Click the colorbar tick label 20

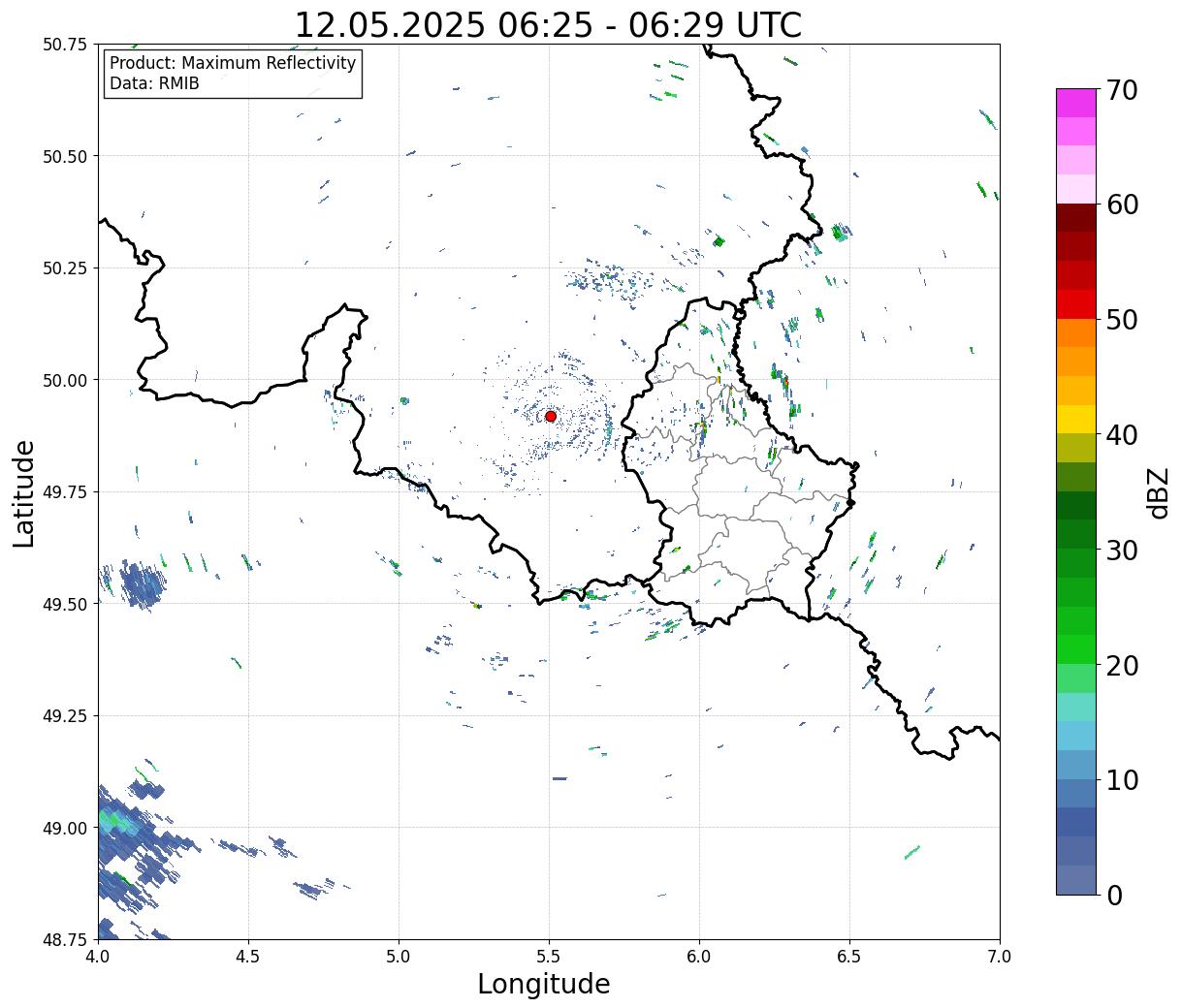tap(1122, 666)
